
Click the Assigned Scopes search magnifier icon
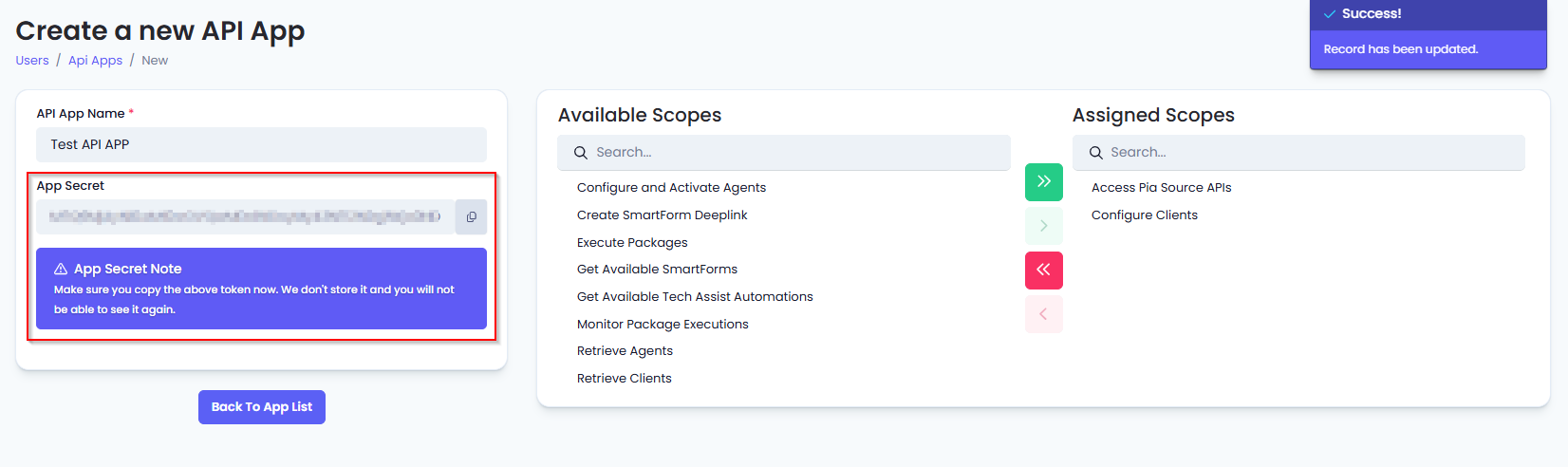coord(1095,153)
